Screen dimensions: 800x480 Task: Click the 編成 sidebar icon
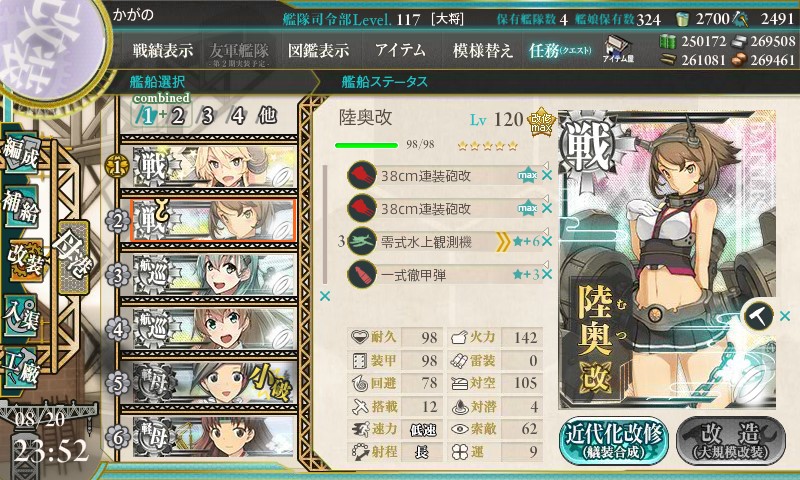tap(21, 153)
